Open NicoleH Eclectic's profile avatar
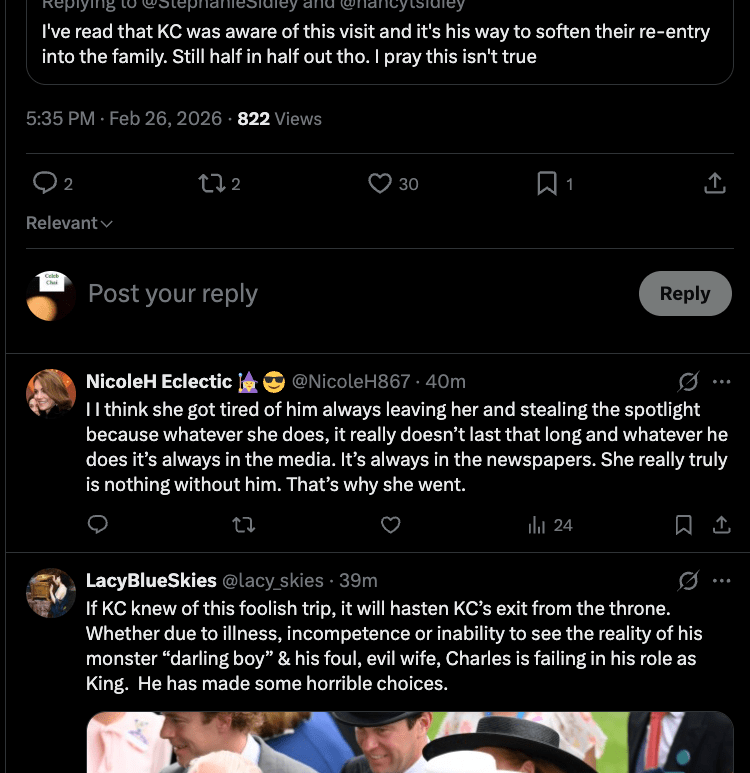The image size is (750, 773). click(x=51, y=394)
